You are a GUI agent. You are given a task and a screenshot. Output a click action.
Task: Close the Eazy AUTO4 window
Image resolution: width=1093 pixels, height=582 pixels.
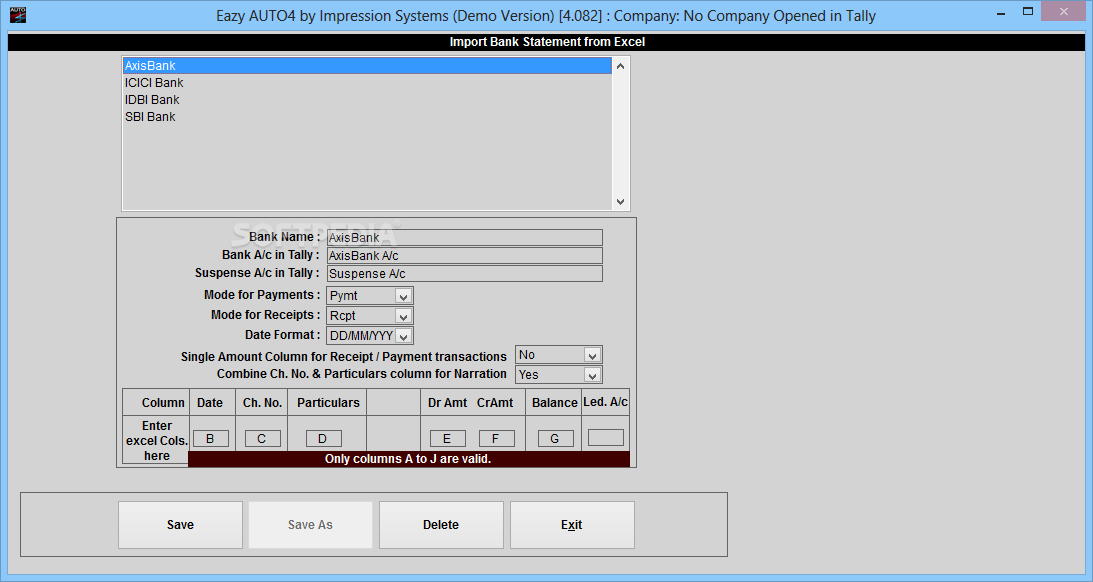click(1064, 11)
